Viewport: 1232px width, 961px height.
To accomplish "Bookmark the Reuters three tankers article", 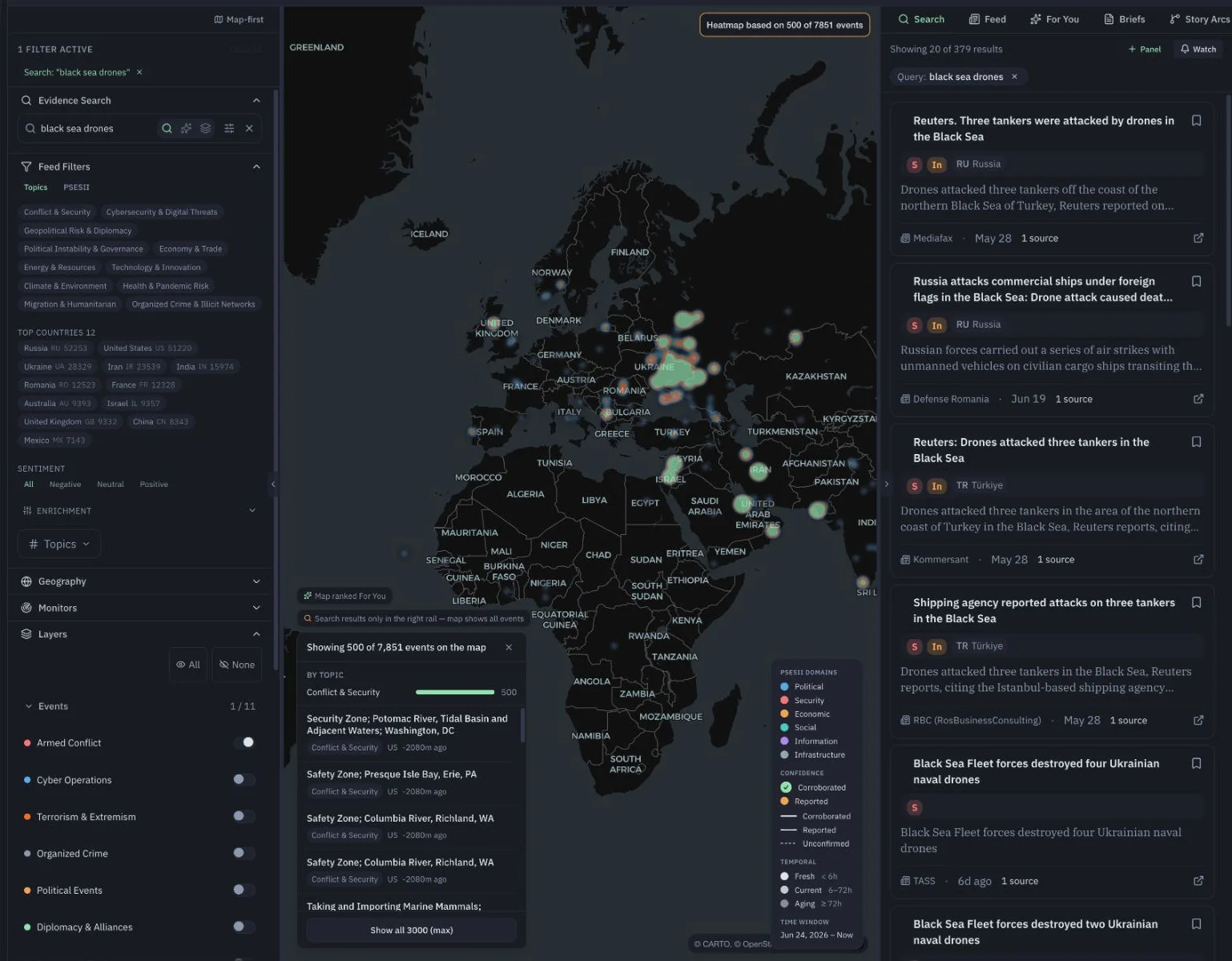I will pyautogui.click(x=1196, y=121).
